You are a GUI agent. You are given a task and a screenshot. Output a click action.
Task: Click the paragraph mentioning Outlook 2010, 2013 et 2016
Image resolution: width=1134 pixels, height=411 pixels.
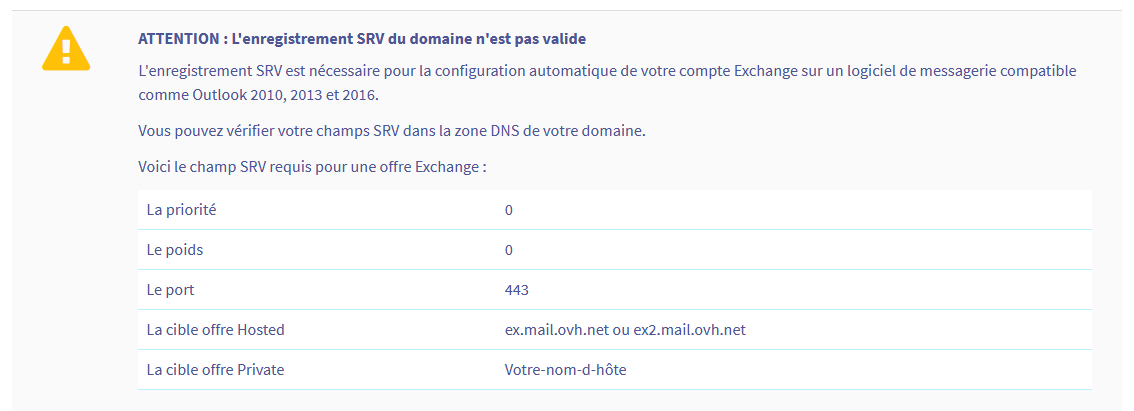(260, 95)
